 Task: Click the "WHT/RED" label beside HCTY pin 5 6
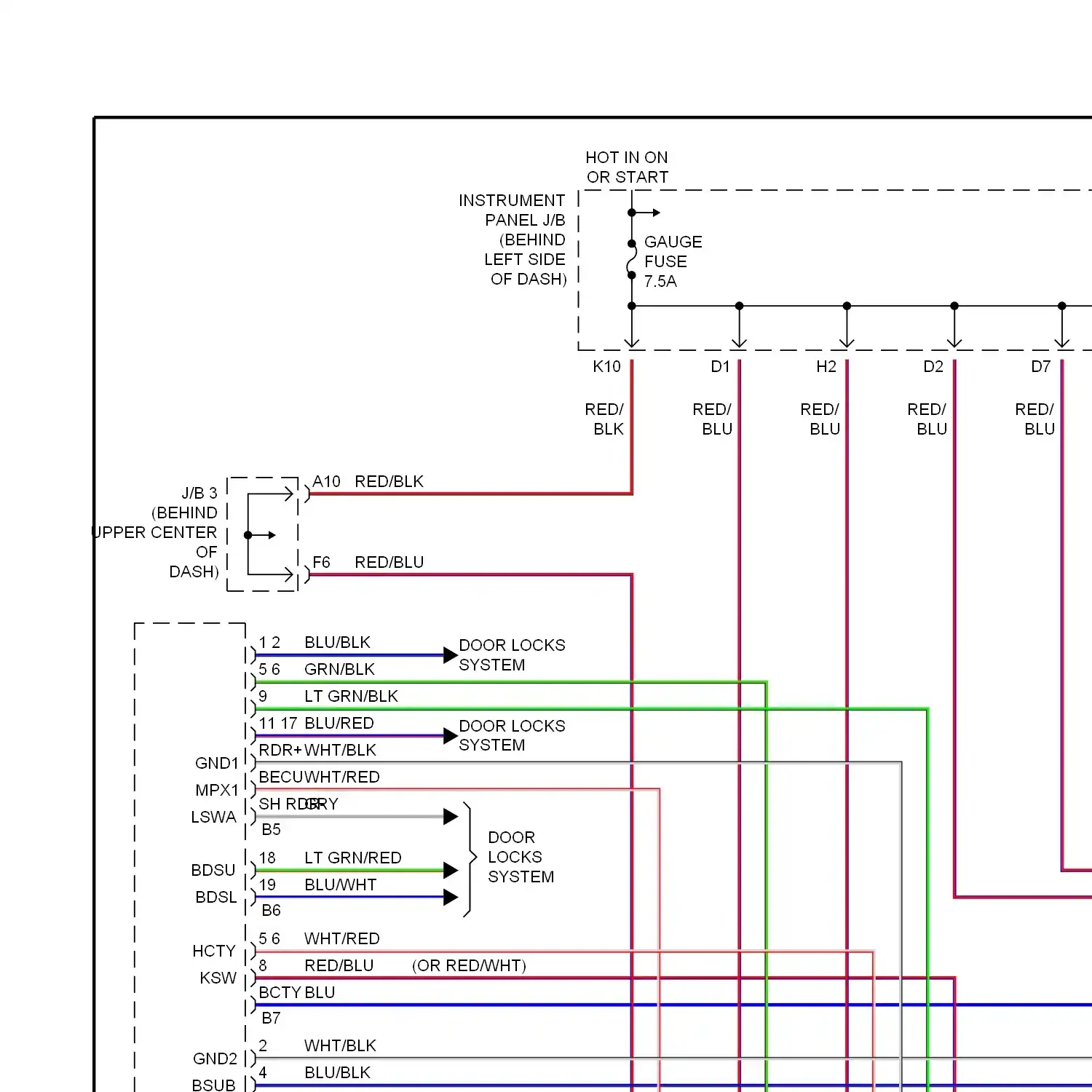(x=342, y=938)
